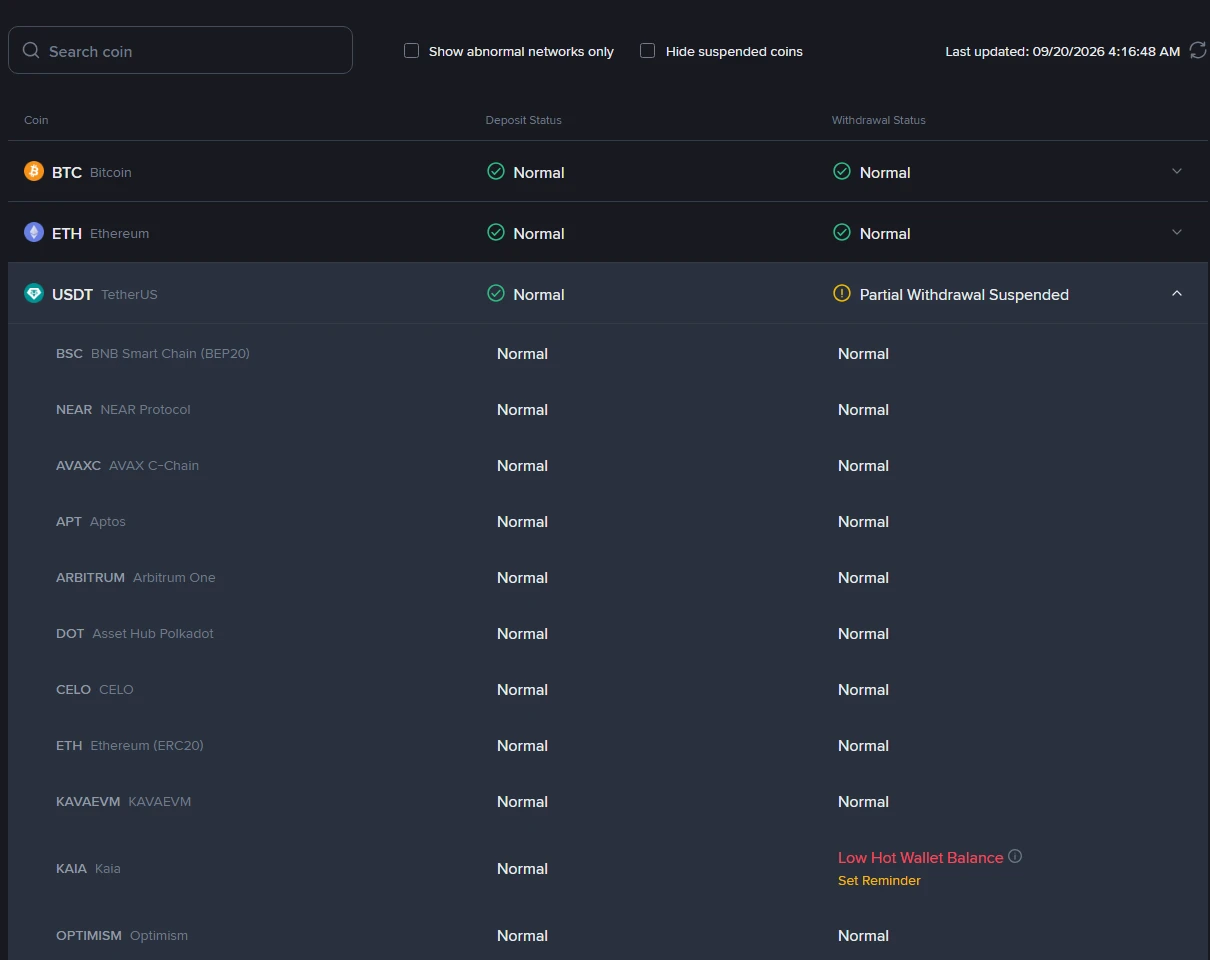Viewport: 1210px width, 960px height.
Task: Click the Withdrawal Status column header
Action: 879,120
